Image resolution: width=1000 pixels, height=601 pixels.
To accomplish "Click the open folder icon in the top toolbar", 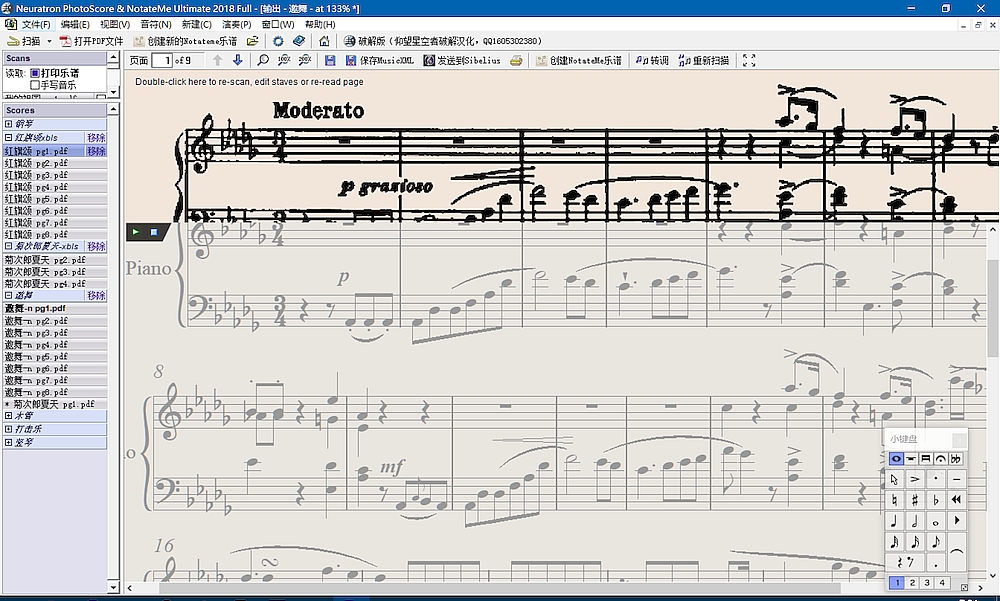I will pyautogui.click(x=253, y=41).
